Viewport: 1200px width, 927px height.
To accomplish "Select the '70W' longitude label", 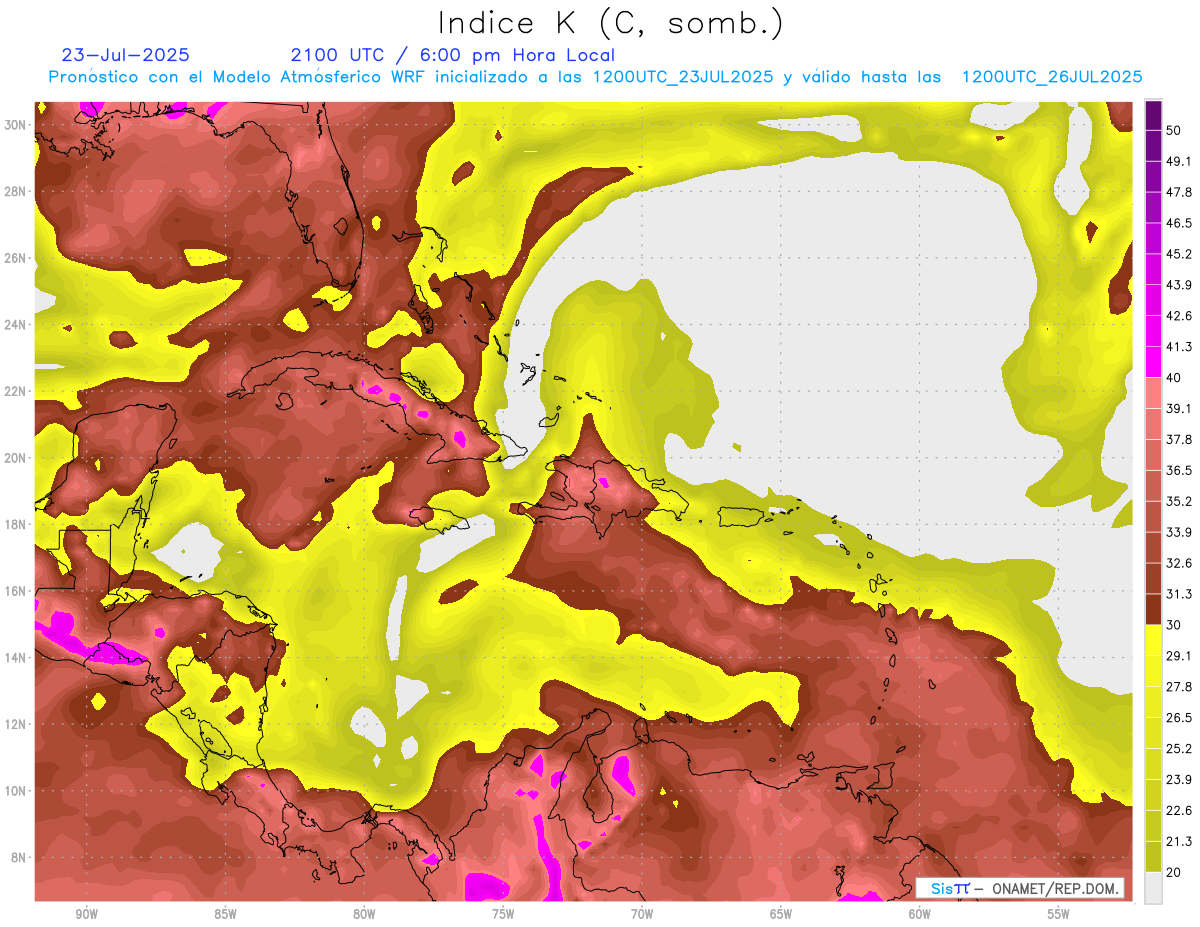I will click(x=642, y=914).
